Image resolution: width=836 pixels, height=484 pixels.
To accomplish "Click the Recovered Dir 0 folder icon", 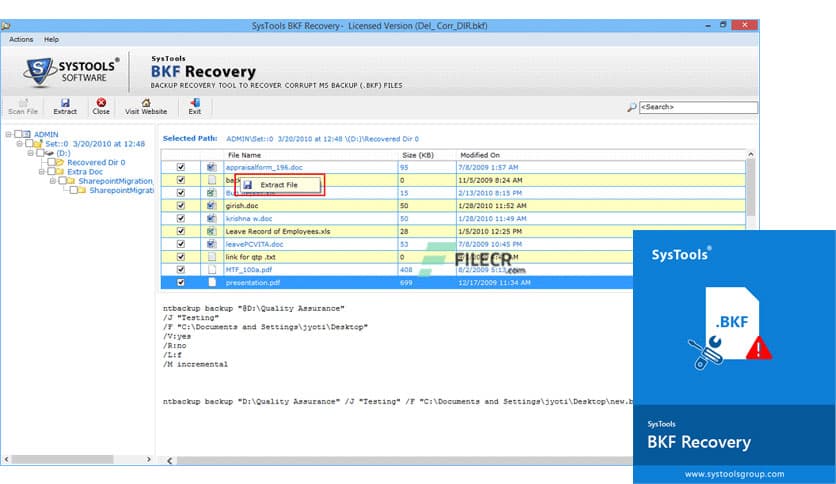I will tap(60, 162).
